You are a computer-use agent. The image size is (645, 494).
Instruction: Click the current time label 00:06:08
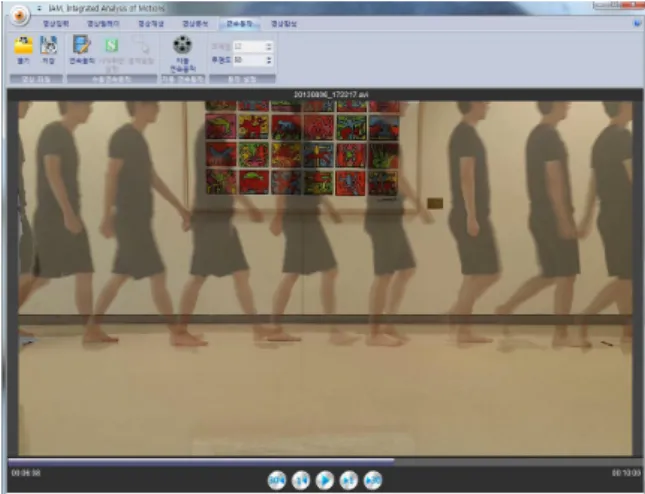point(26,473)
